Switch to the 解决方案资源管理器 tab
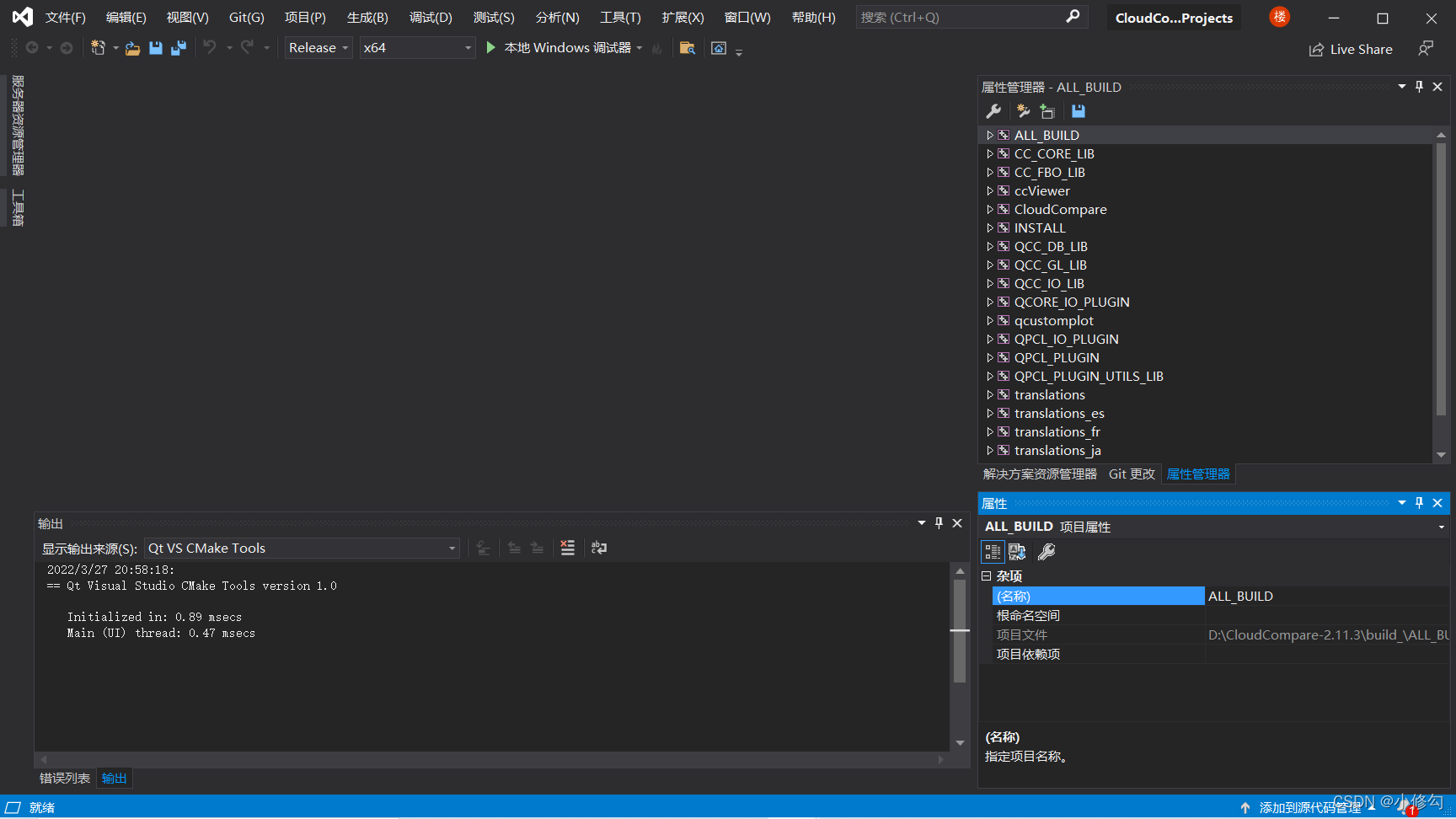 pos(1040,474)
